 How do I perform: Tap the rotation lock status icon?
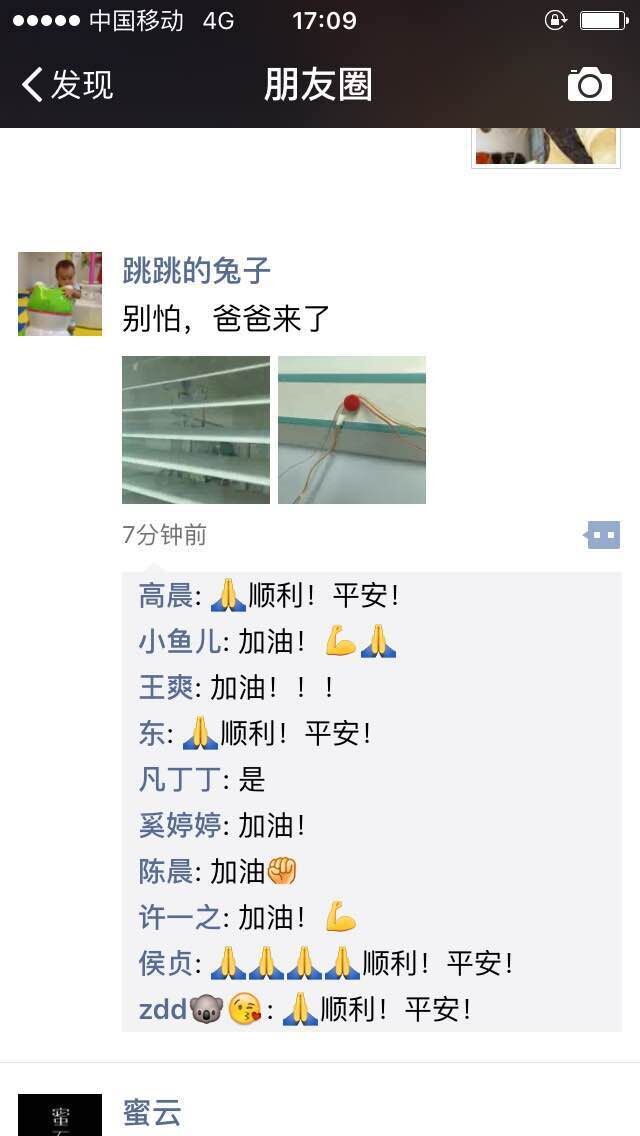click(555, 20)
